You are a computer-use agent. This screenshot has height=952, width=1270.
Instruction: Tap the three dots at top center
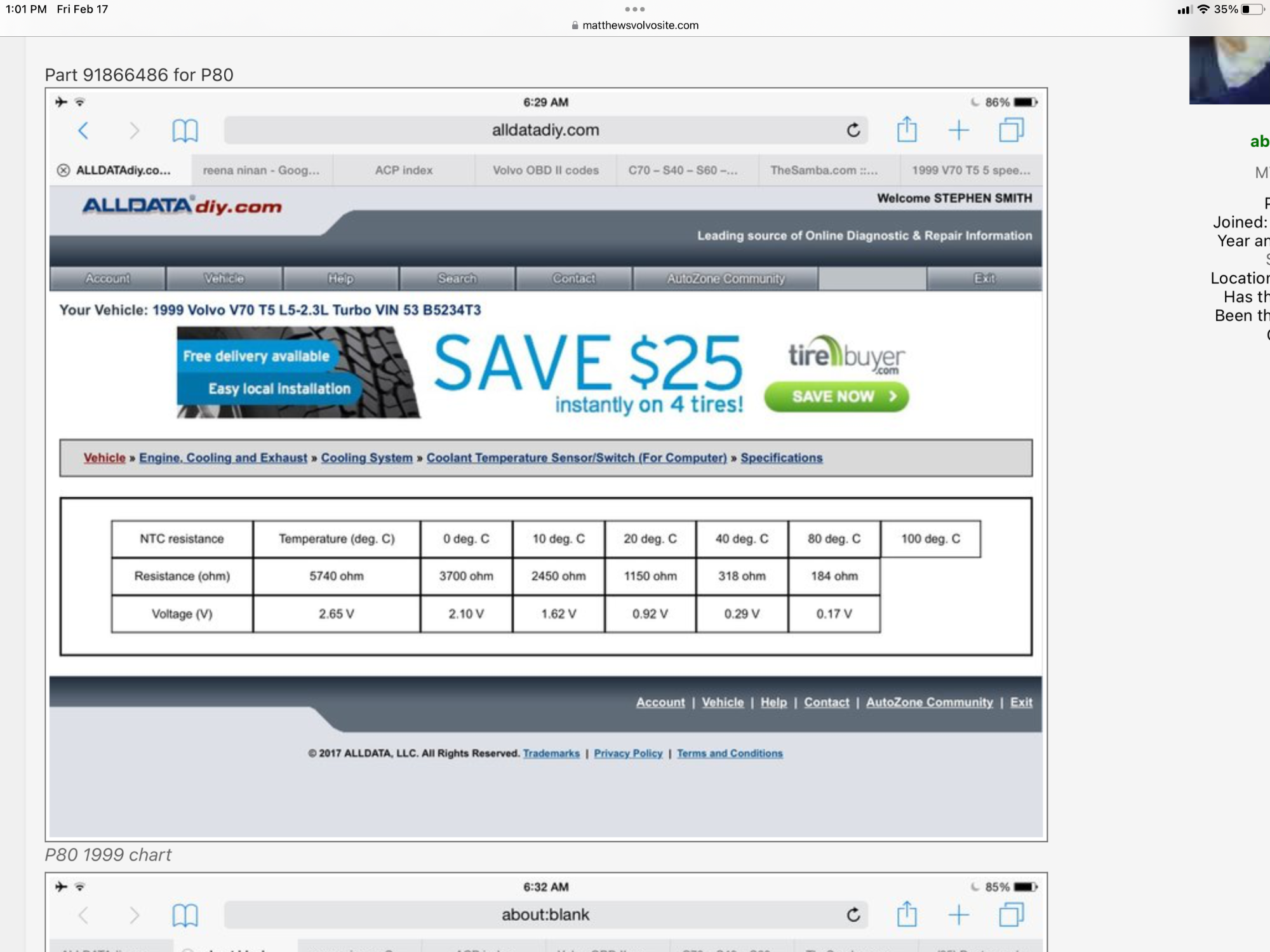[634, 10]
